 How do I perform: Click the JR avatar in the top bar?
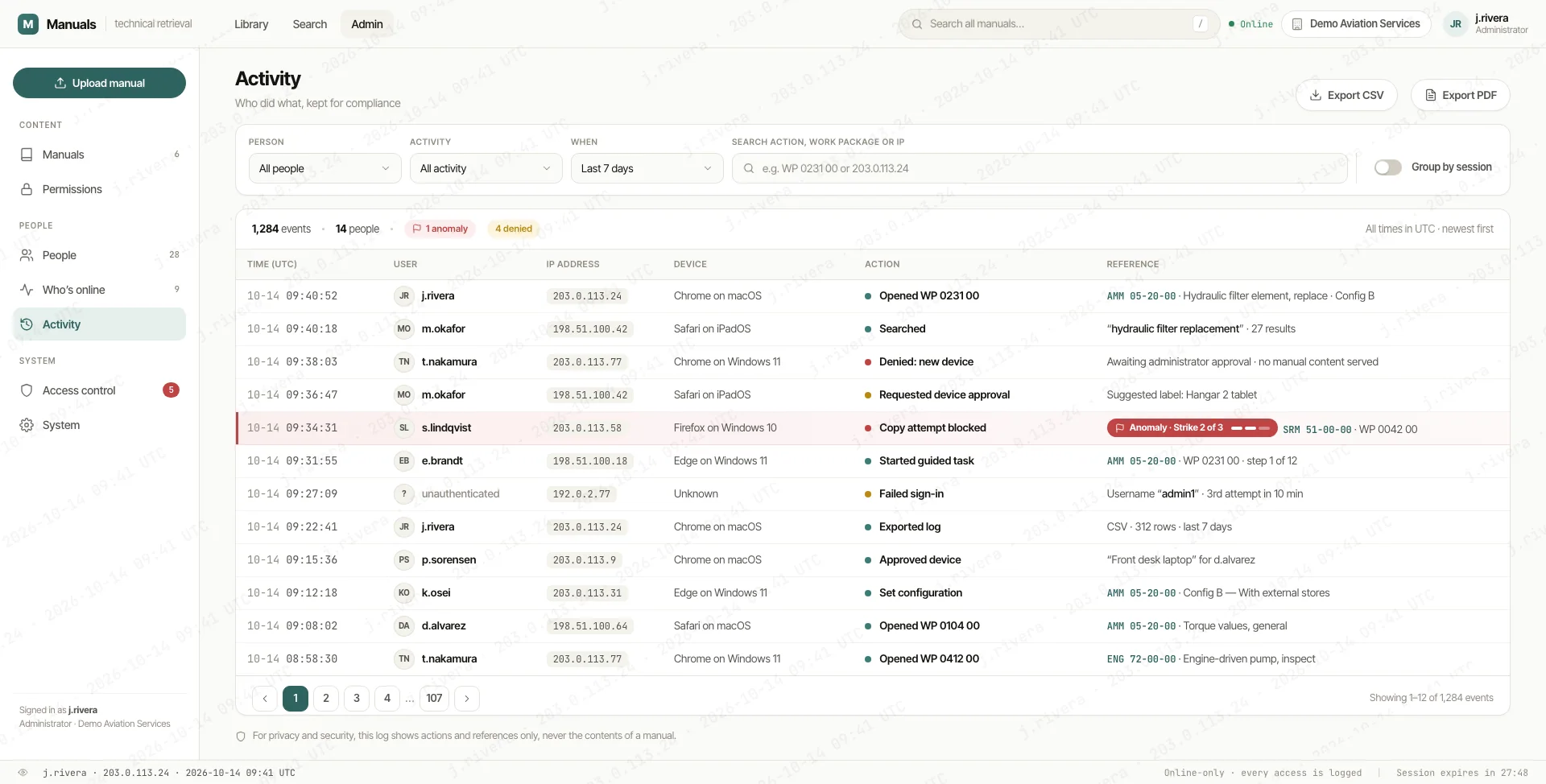pyautogui.click(x=1456, y=24)
